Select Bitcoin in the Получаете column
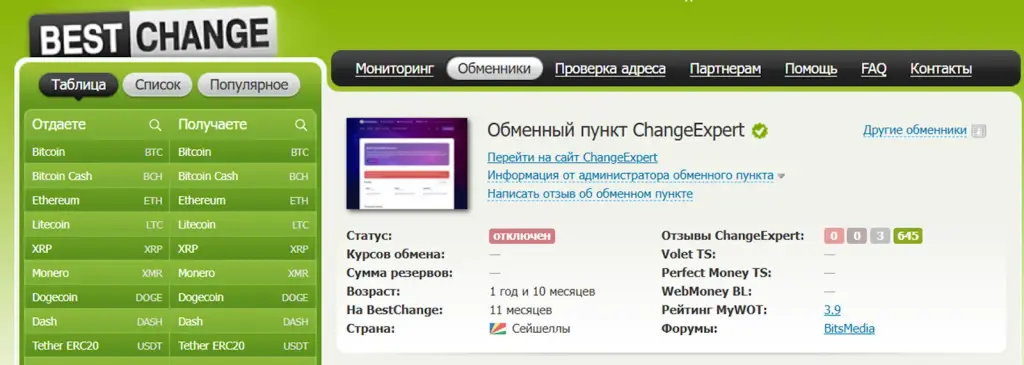1024x365 pixels. [x=243, y=152]
